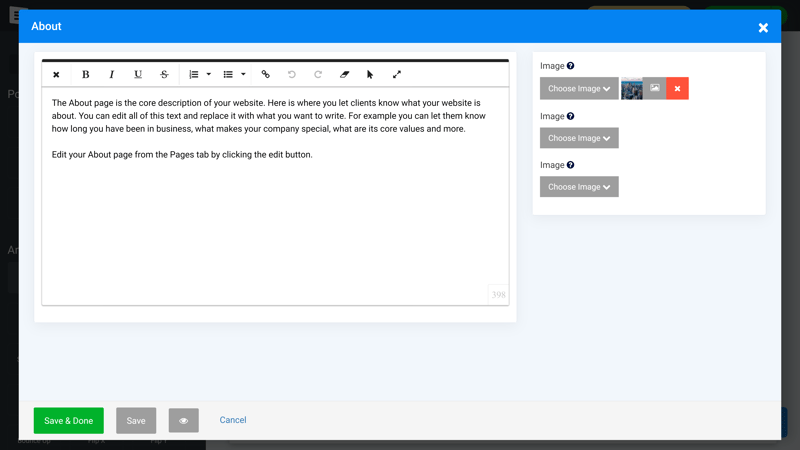Viewport: 800px width, 450px height.
Task: Click the undo arrow
Action: [292, 75]
